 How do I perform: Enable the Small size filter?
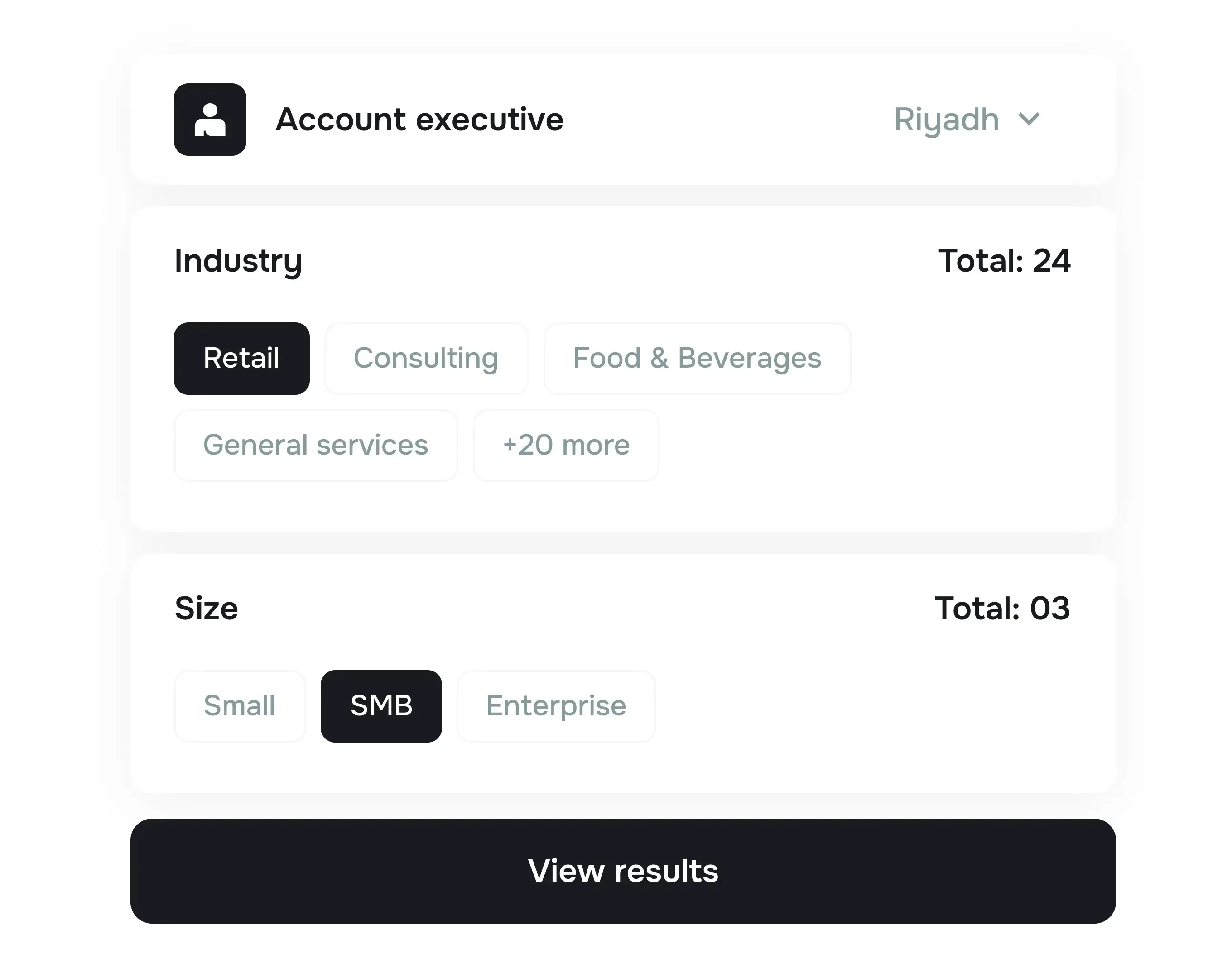(x=240, y=706)
